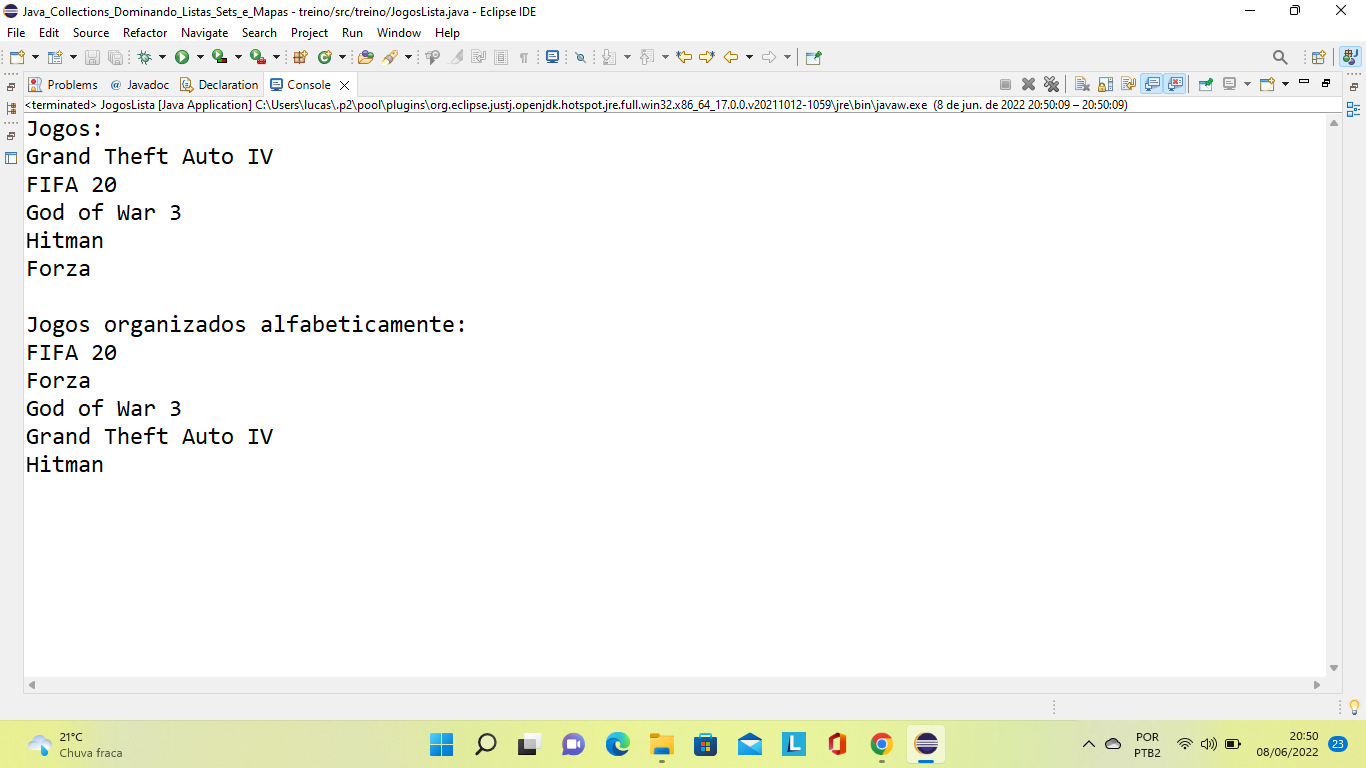Click the console horizontal scrollbar right arrow
1366x768 pixels.
coord(1316,685)
